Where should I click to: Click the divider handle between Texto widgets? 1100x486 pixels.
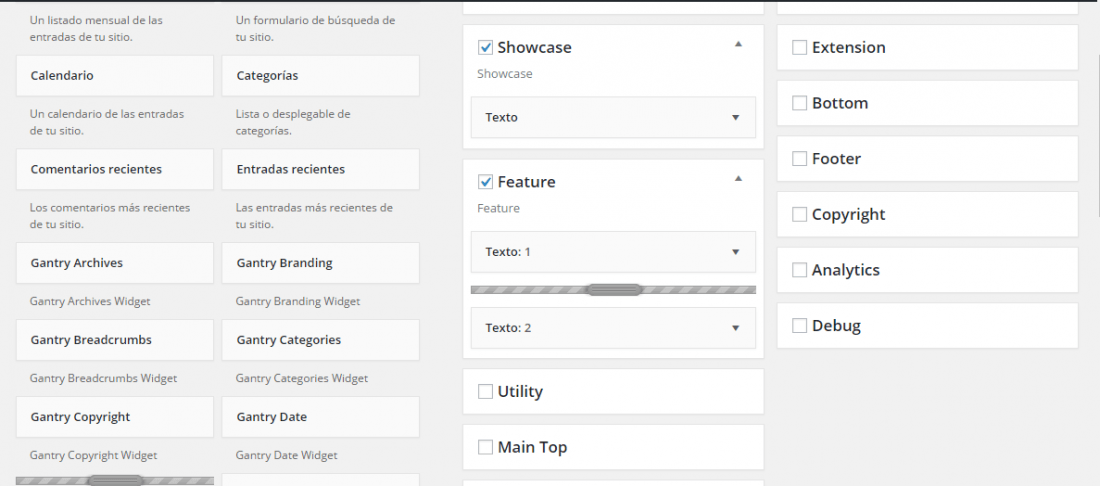pos(614,290)
